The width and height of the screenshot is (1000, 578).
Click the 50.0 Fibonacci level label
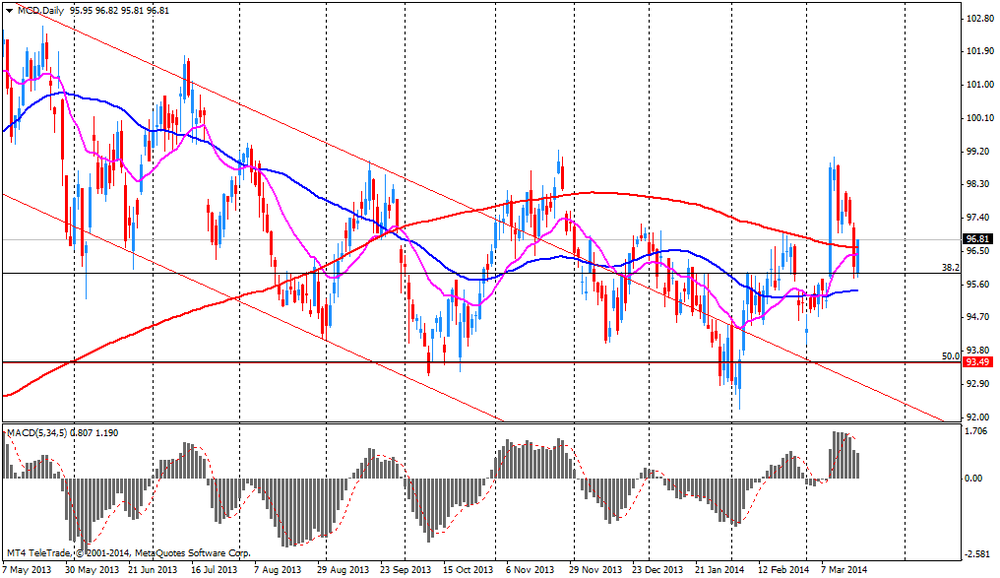(x=950, y=356)
